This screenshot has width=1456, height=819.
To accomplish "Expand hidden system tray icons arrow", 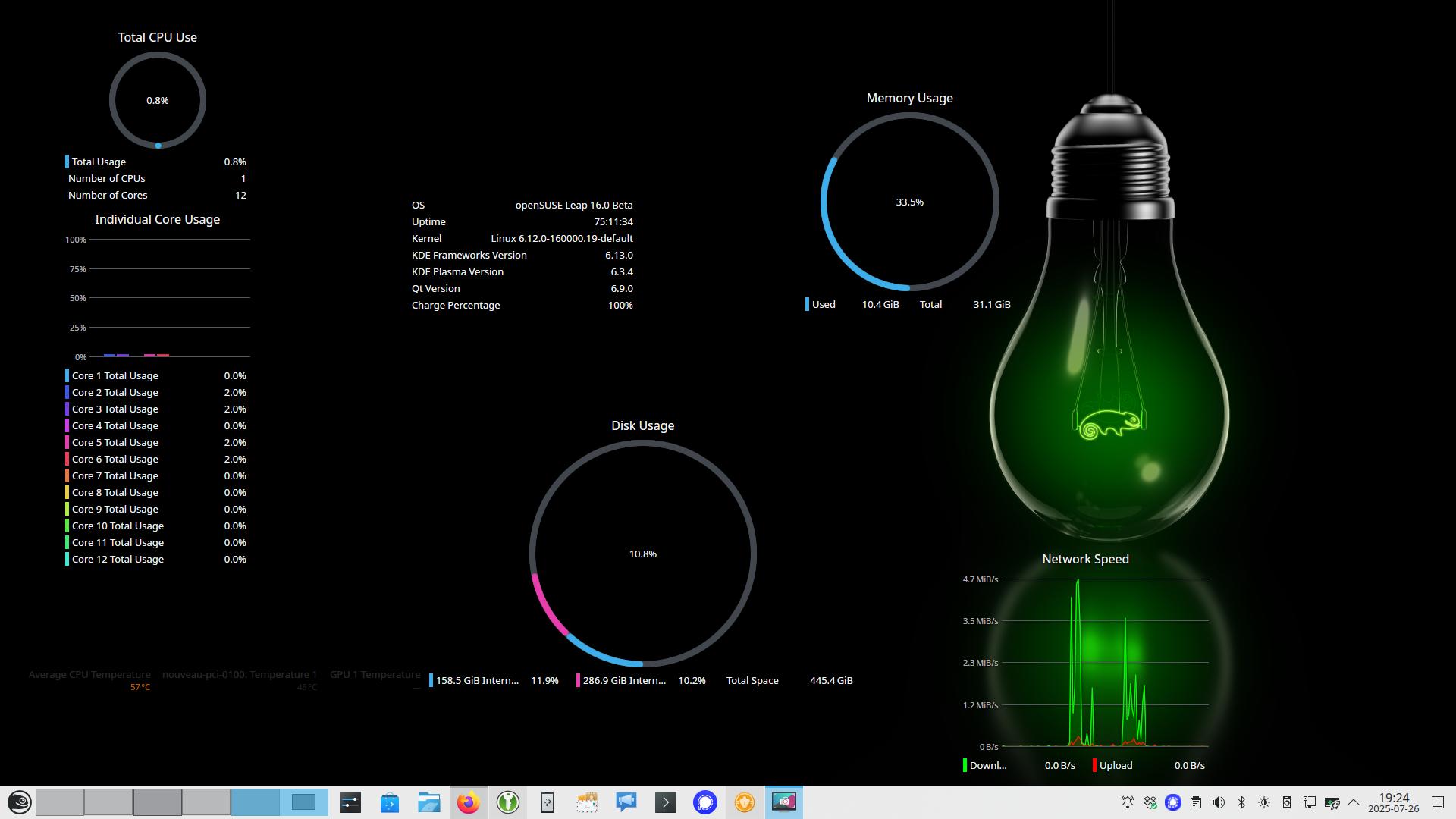I will (1354, 802).
